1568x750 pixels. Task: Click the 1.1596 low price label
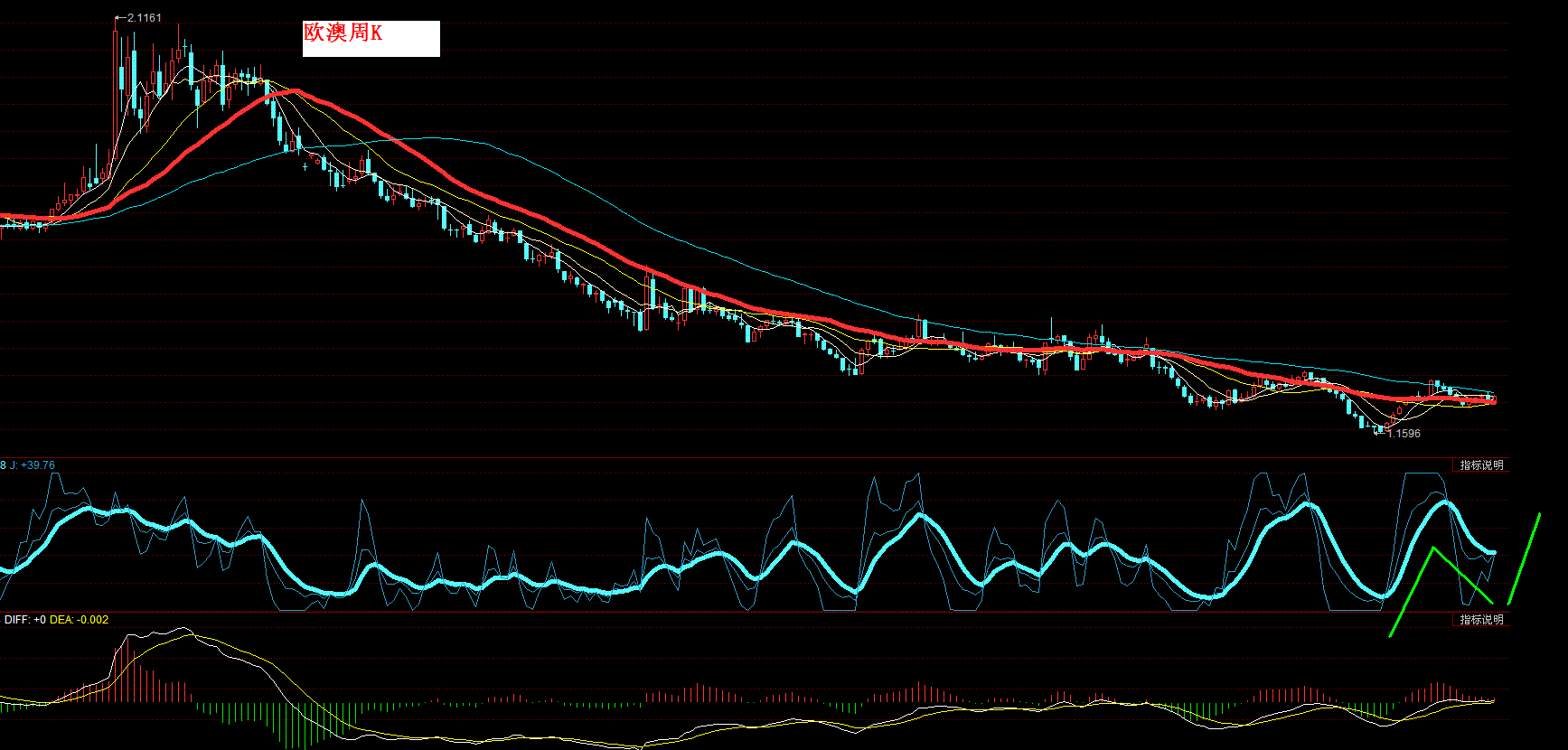point(1404,434)
